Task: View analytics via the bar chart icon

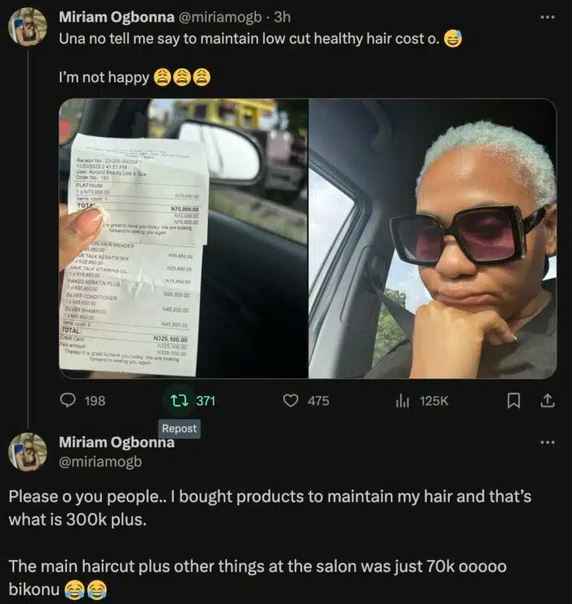Action: point(402,401)
